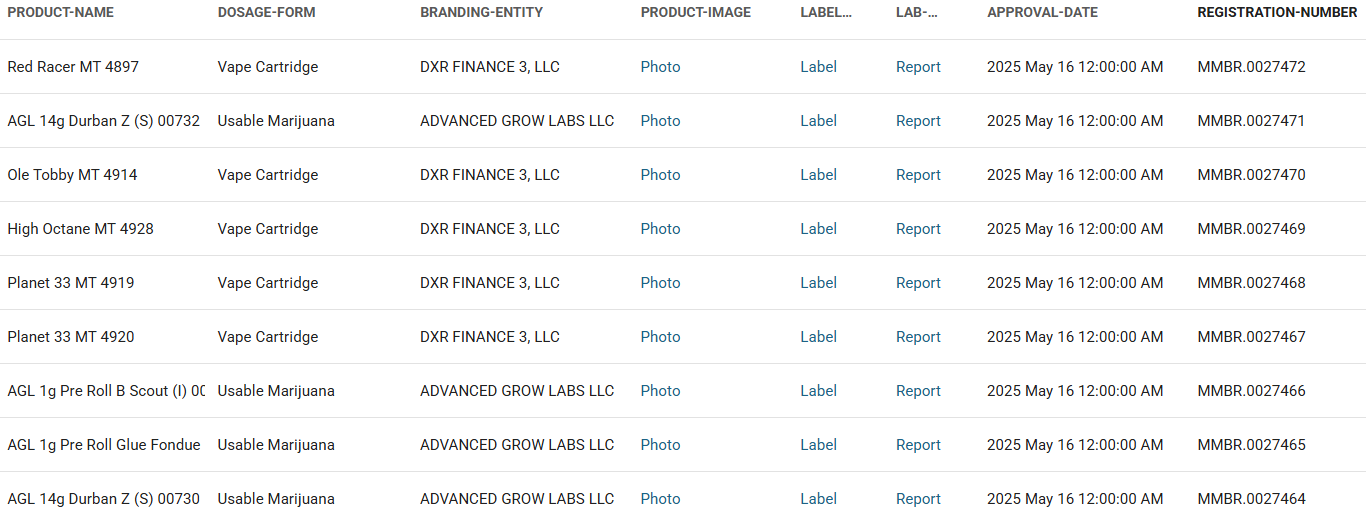Sort by BRANDING-ENTITY column header
This screenshot has height=524, width=1366.
(x=481, y=13)
